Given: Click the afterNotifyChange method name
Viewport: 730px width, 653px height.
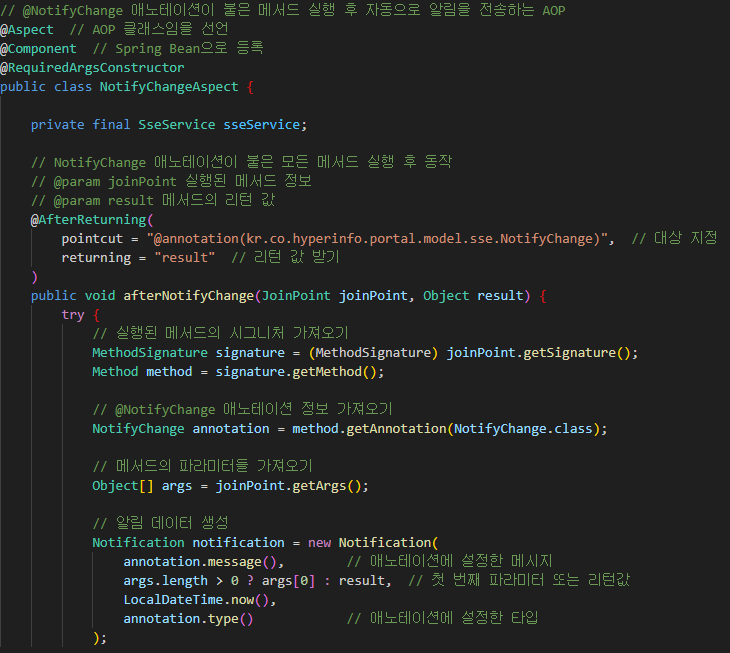Looking at the screenshot, I should [x=189, y=296].
